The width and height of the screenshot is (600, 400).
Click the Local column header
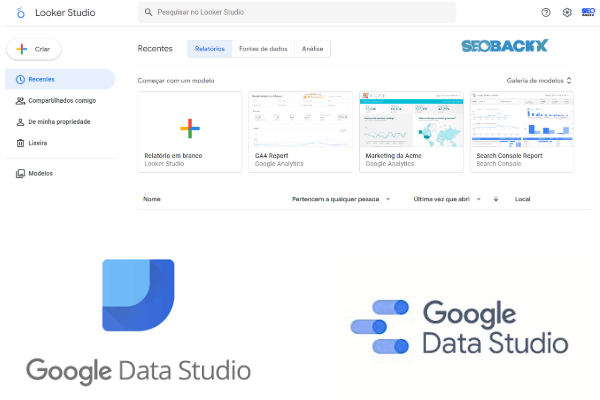coord(522,199)
